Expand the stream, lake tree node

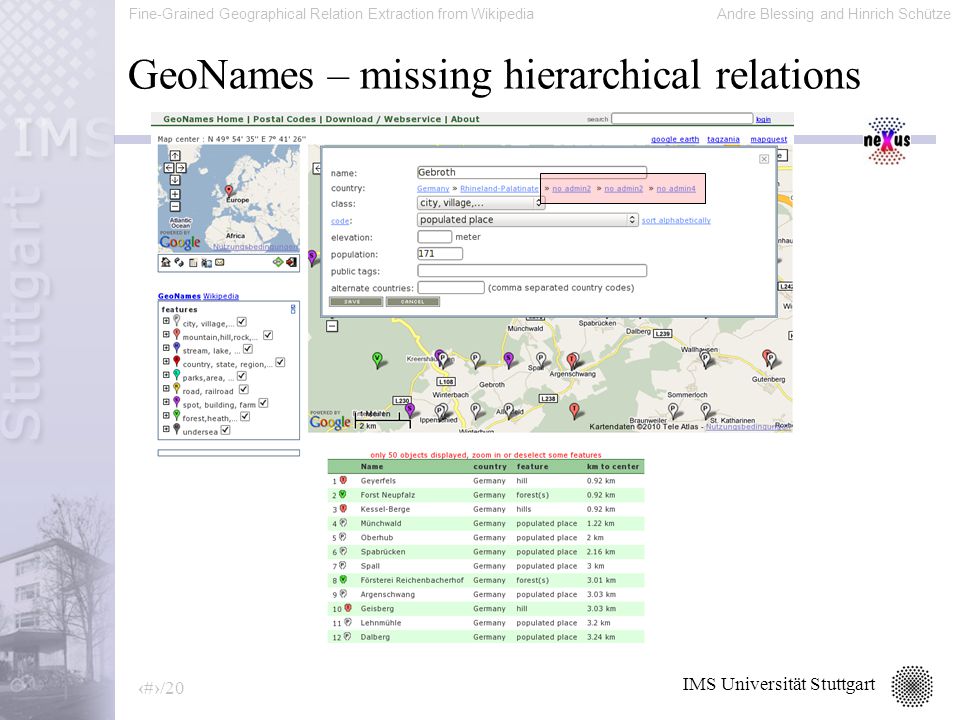[166, 348]
